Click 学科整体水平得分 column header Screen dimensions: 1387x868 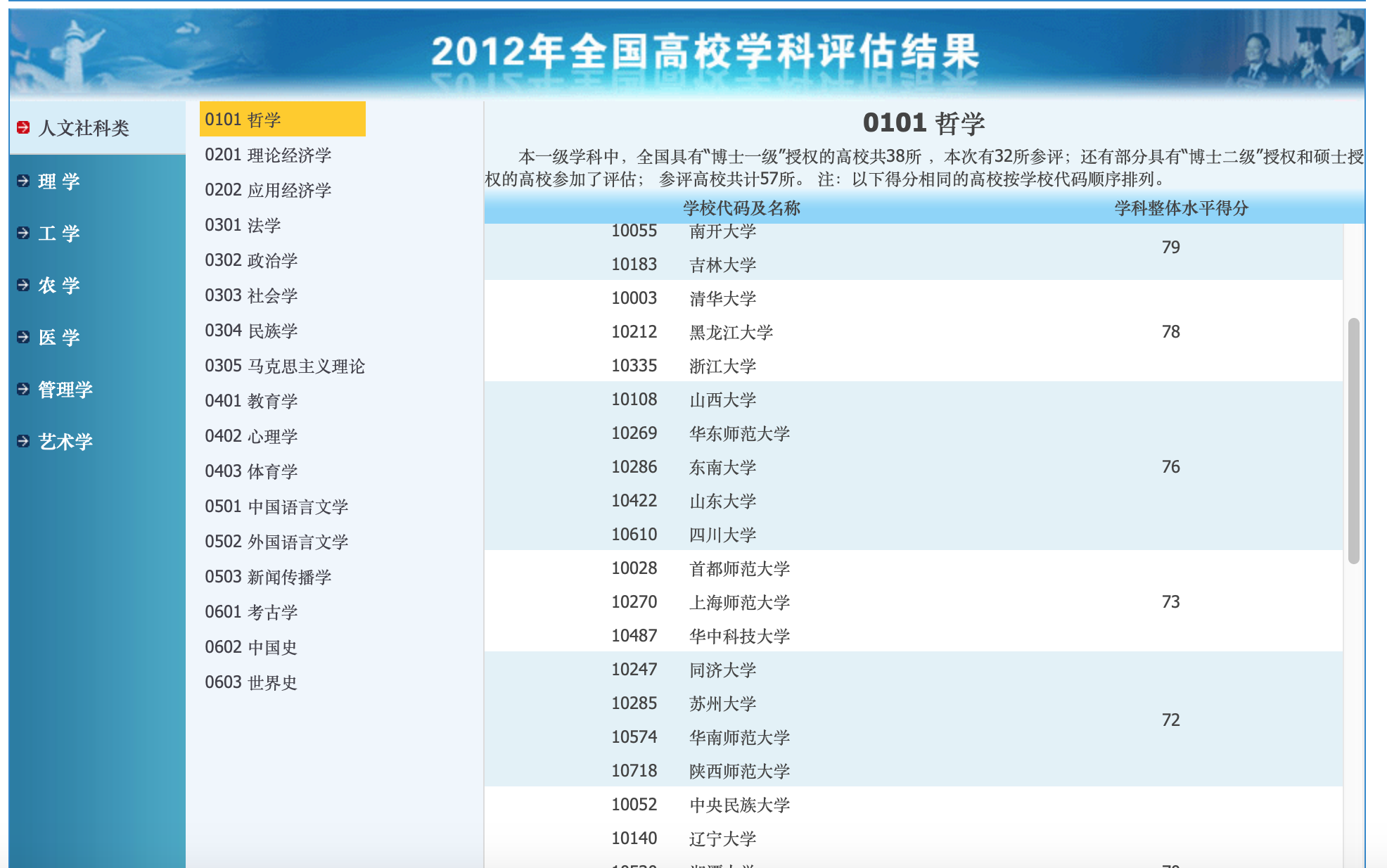pyautogui.click(x=1181, y=208)
